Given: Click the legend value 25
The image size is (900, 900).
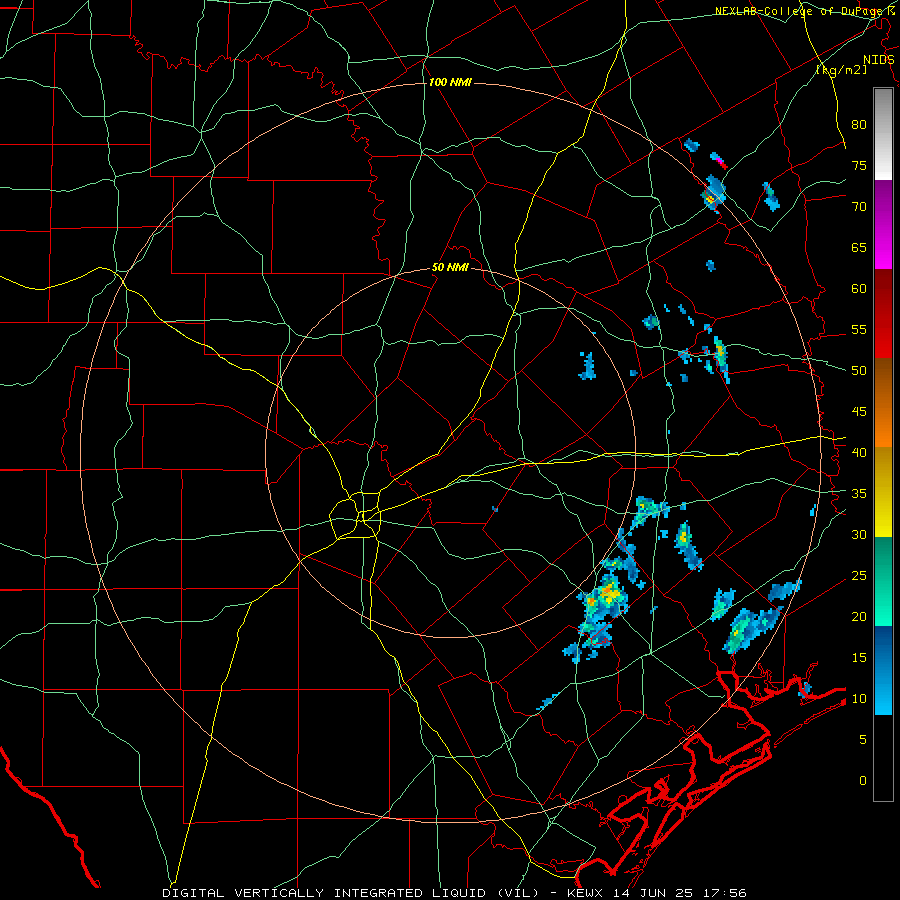Looking at the screenshot, I should 859,576.
